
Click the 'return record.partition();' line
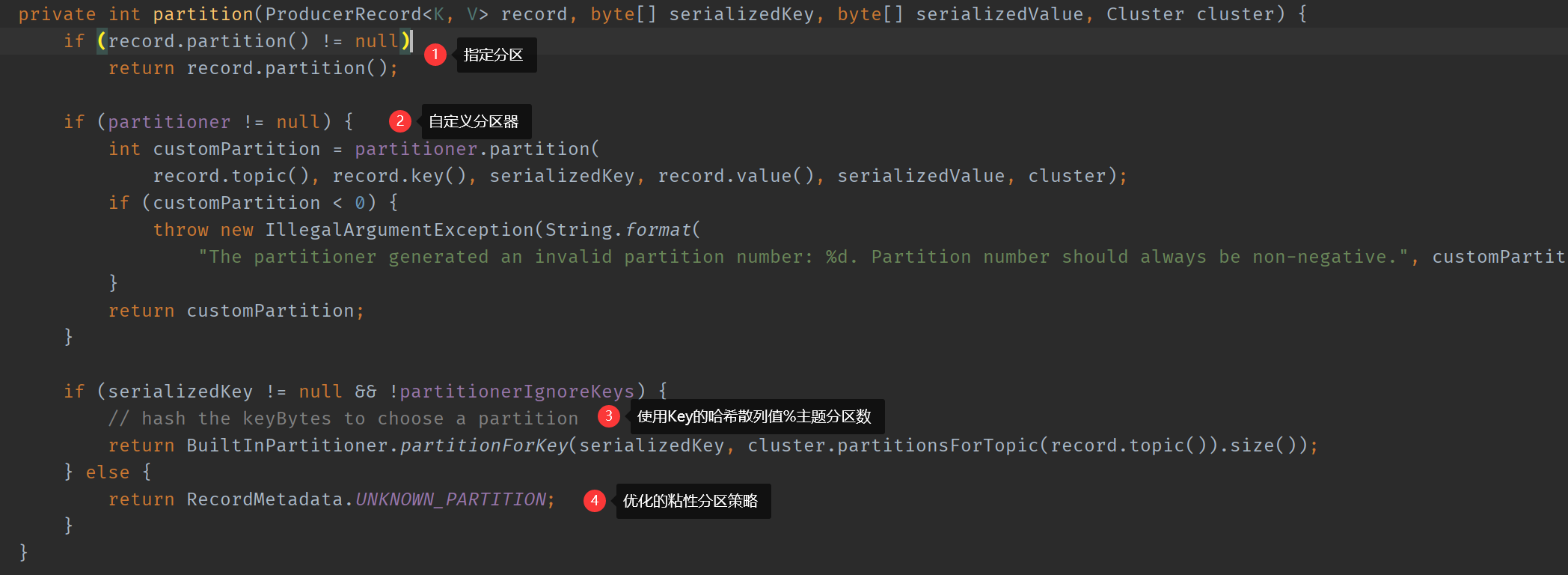253,68
